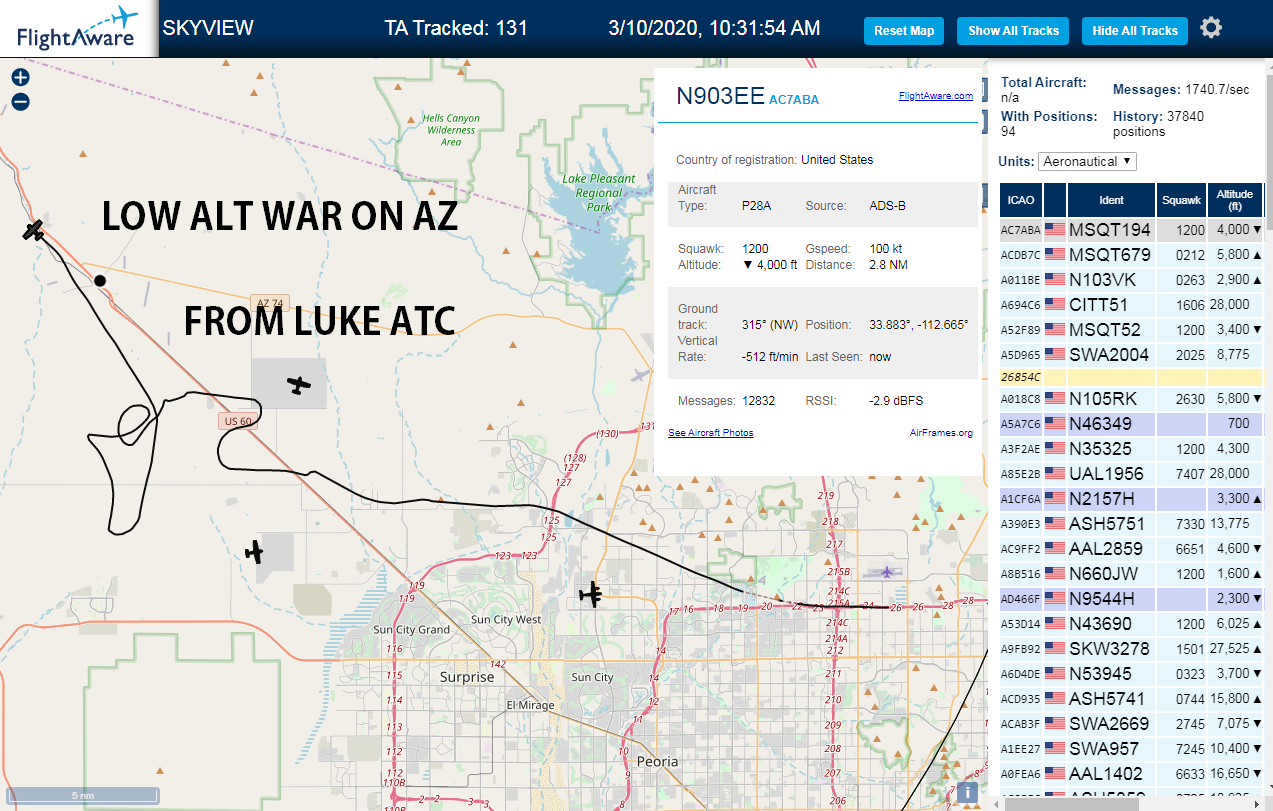The image size is (1273, 811).
Task: Select the N105RK aircraft row
Action: pos(1131,399)
